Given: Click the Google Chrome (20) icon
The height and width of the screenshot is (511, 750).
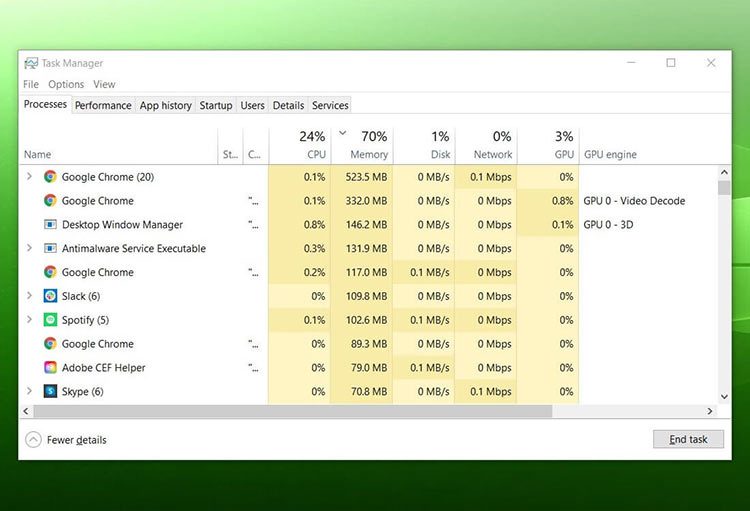Looking at the screenshot, I should point(50,177).
